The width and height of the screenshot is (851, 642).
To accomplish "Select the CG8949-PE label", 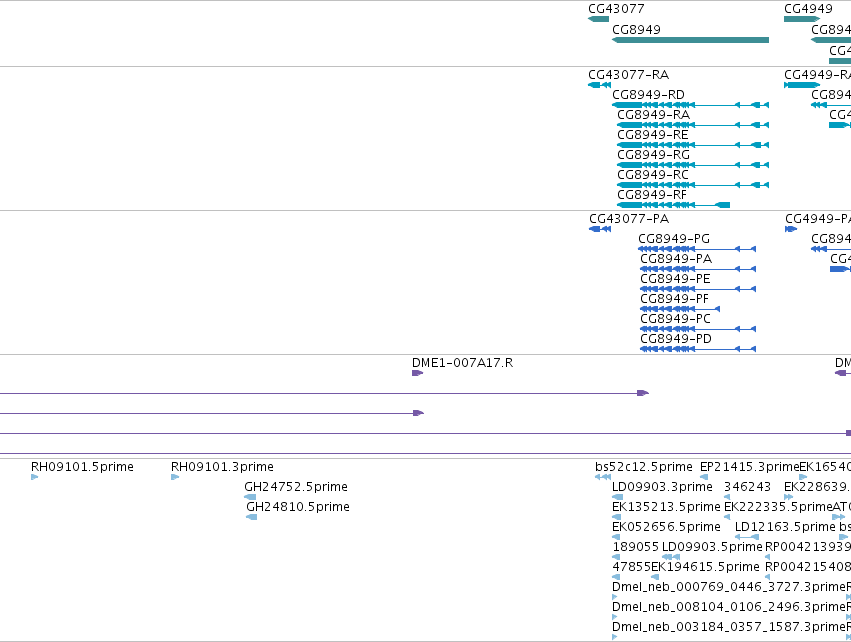I will coord(675,279).
